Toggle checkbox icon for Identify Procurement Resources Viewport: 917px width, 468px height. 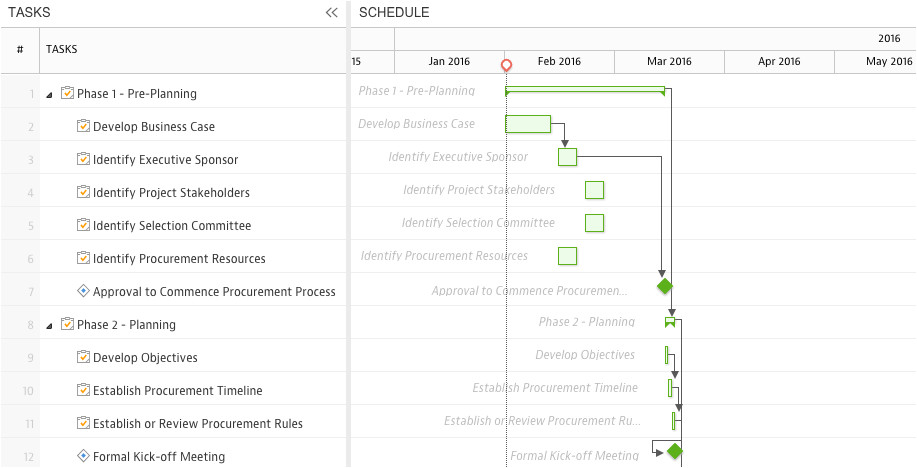84,258
